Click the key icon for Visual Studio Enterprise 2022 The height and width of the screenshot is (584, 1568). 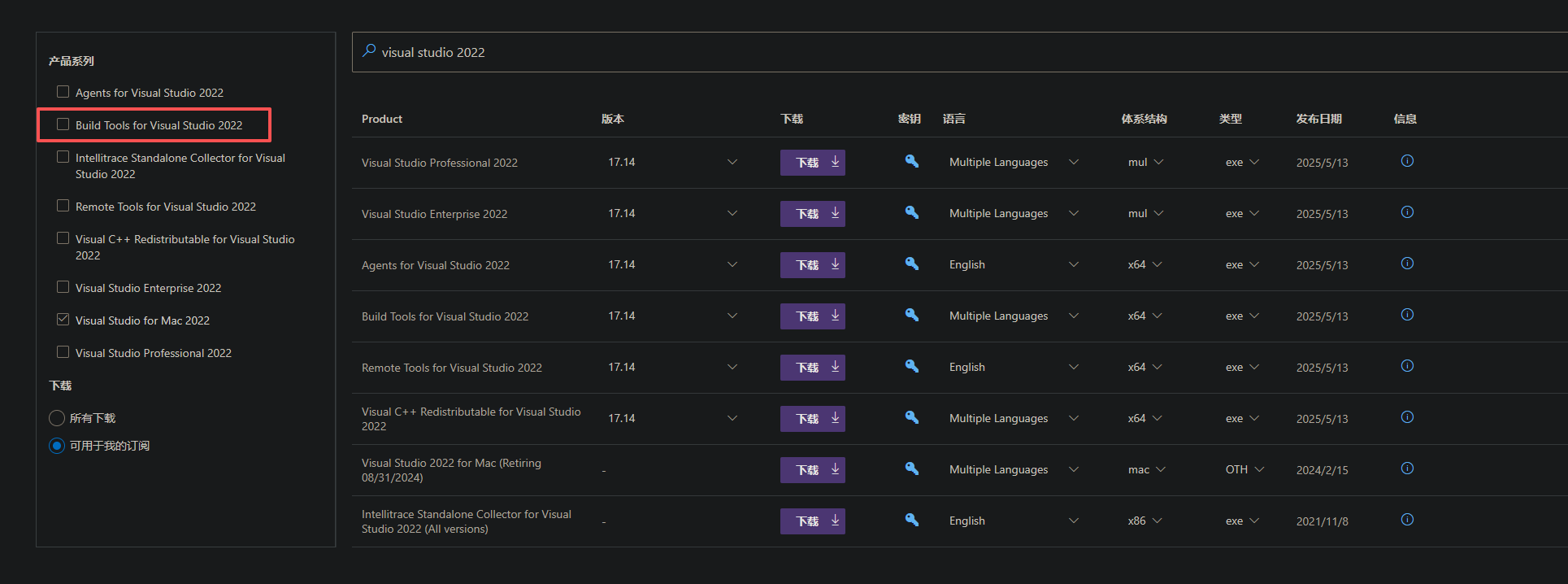pyautogui.click(x=912, y=212)
